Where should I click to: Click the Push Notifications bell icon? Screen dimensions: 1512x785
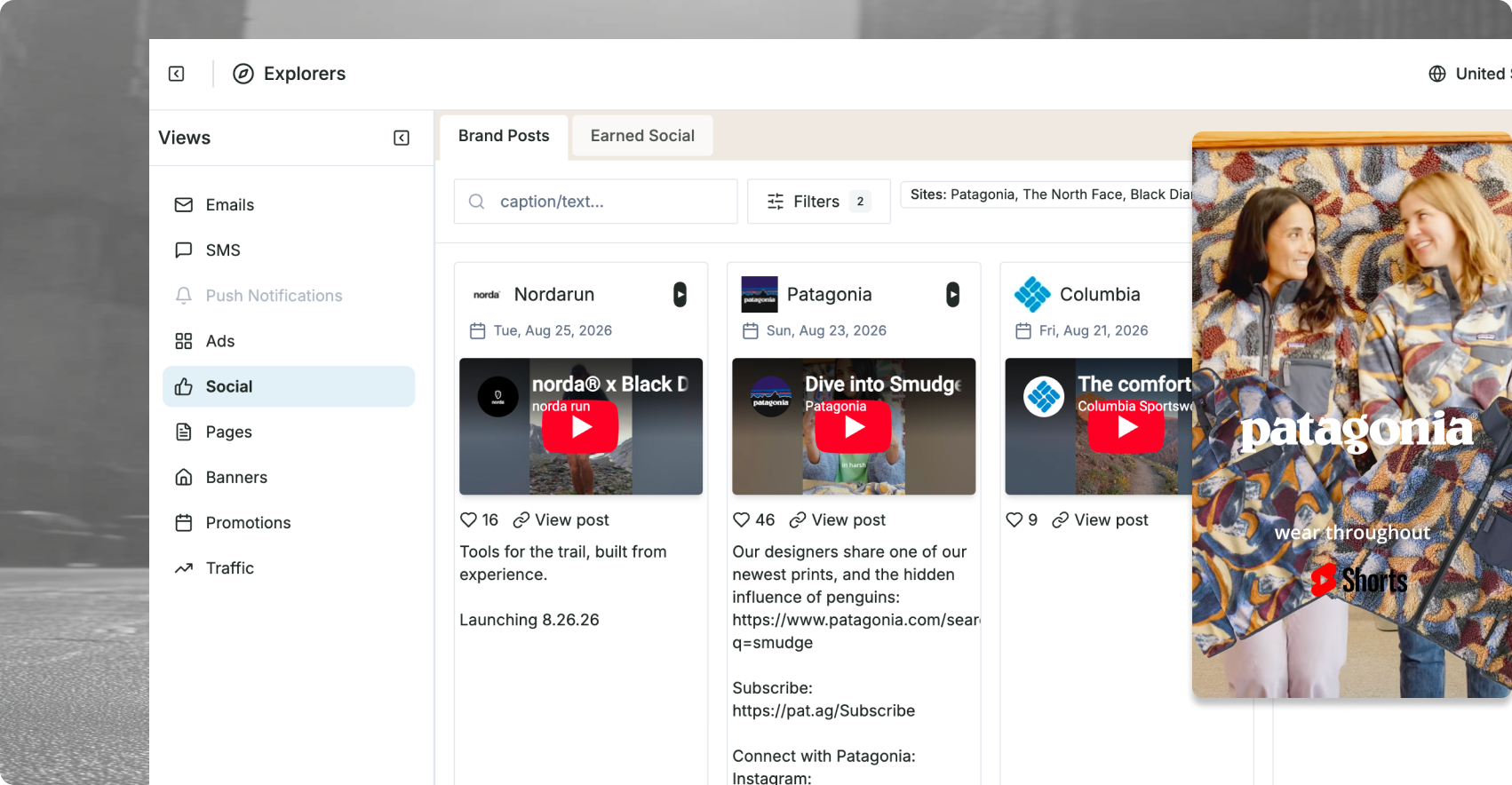coord(184,296)
